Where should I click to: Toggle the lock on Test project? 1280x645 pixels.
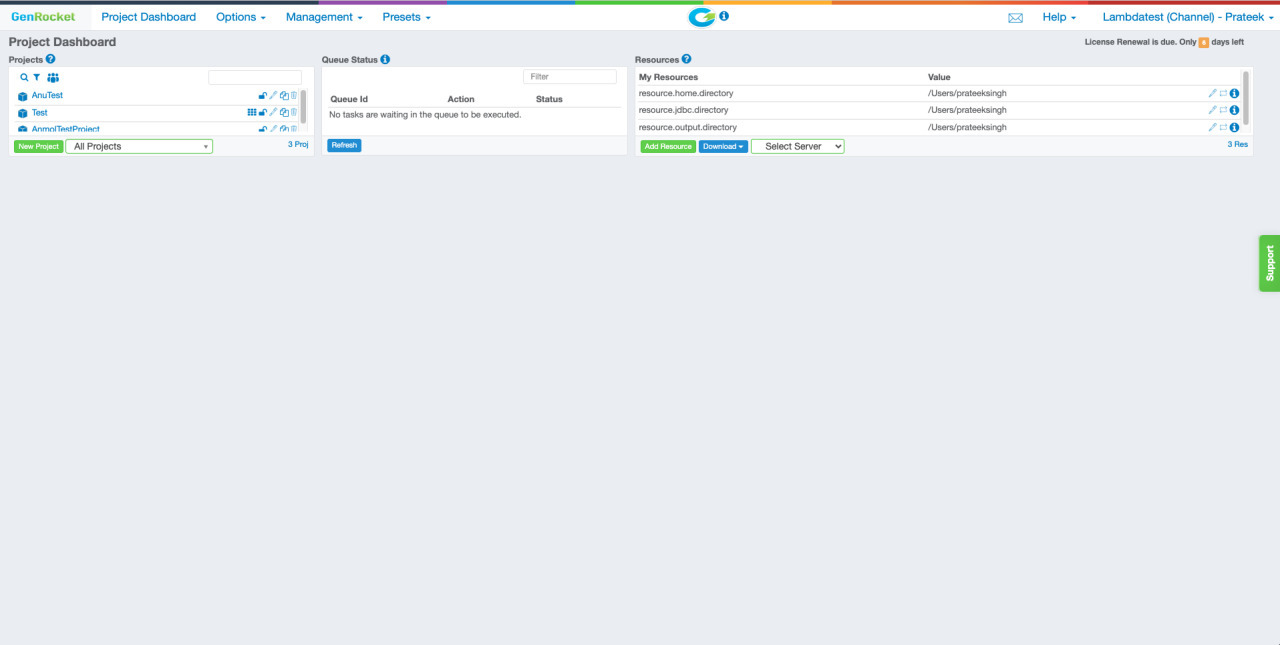[x=263, y=113]
